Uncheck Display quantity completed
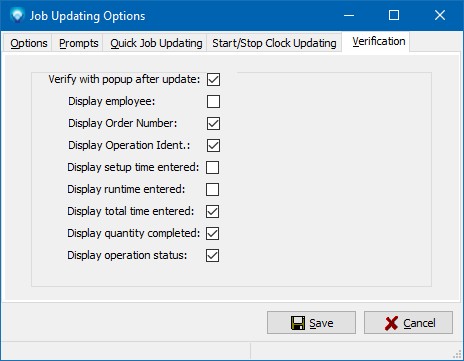The width and height of the screenshot is (464, 361). [212, 233]
